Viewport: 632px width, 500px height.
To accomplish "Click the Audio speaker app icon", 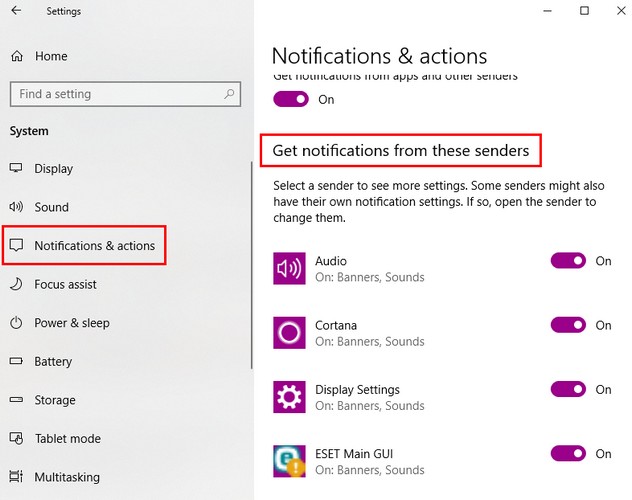I will 289,268.
